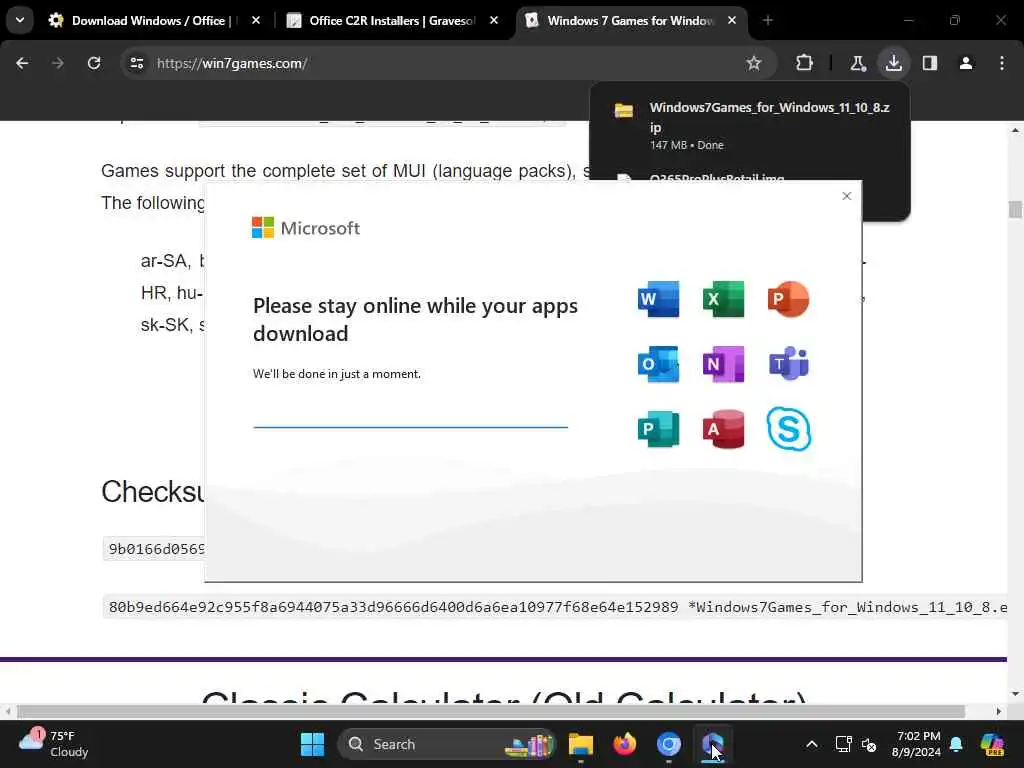Click the horizontal scrollbar right arrow
This screenshot has height=768, width=1024.
[999, 711]
